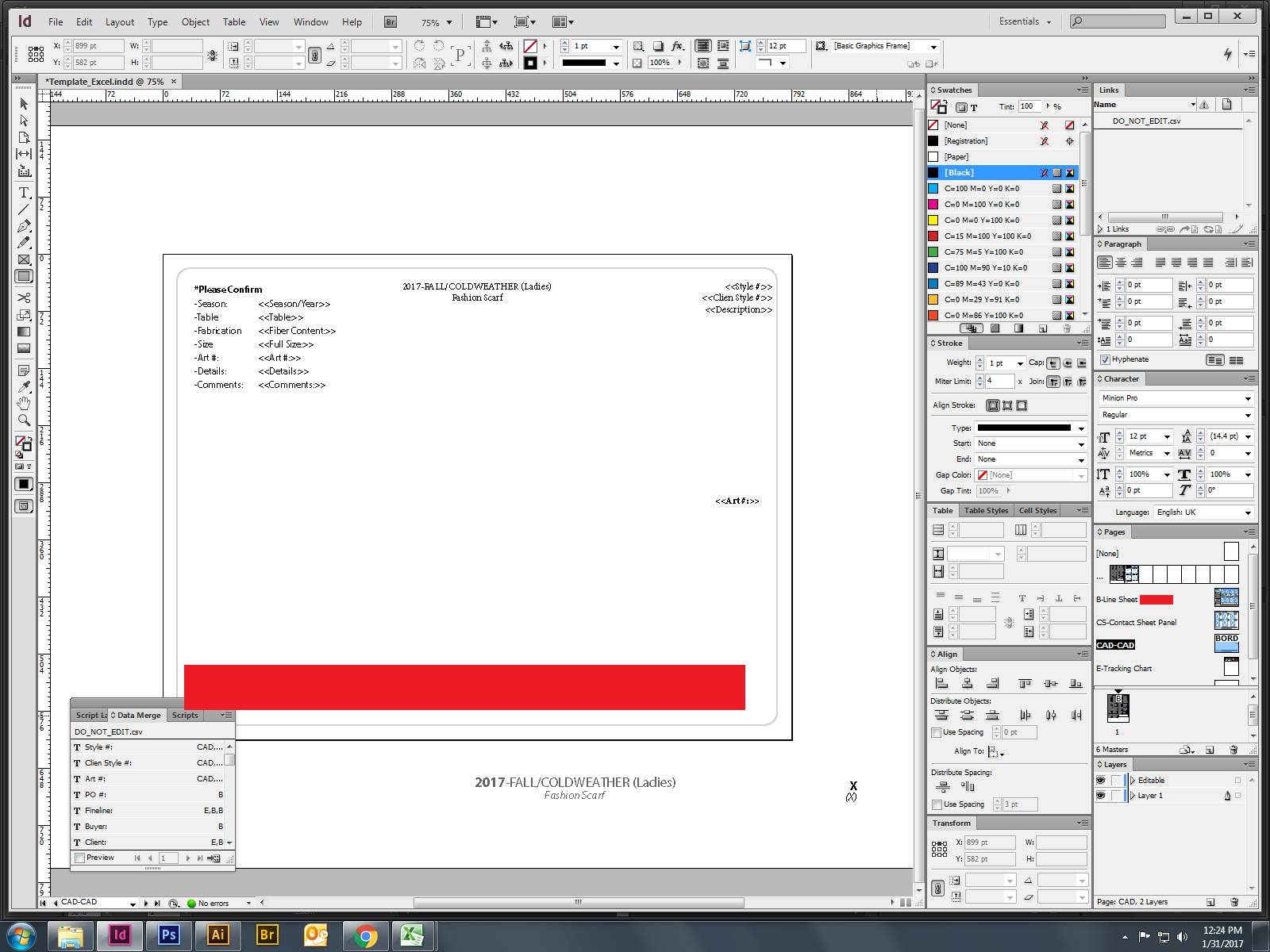The width and height of the screenshot is (1270, 952).
Task: Select the Hand tool
Action: pyautogui.click(x=24, y=404)
